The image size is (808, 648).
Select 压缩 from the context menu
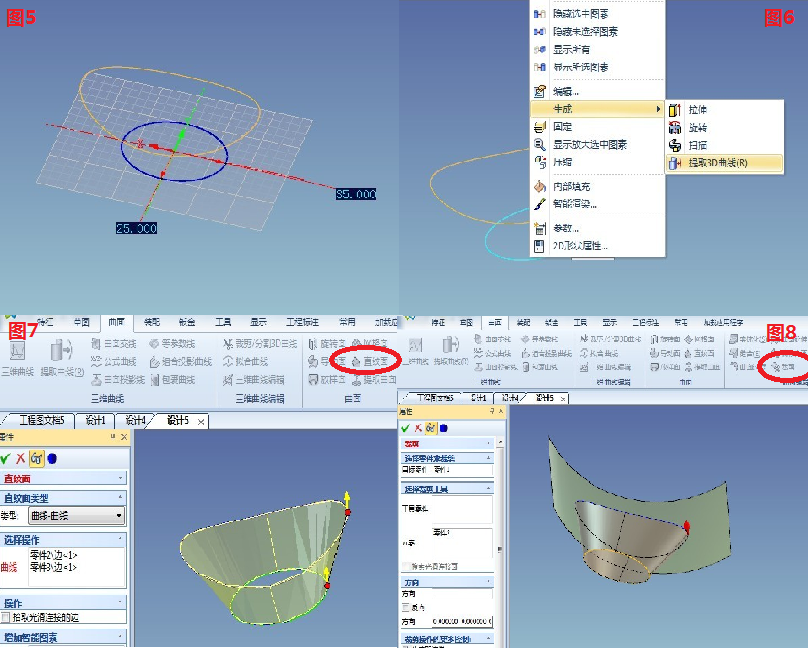[597, 162]
